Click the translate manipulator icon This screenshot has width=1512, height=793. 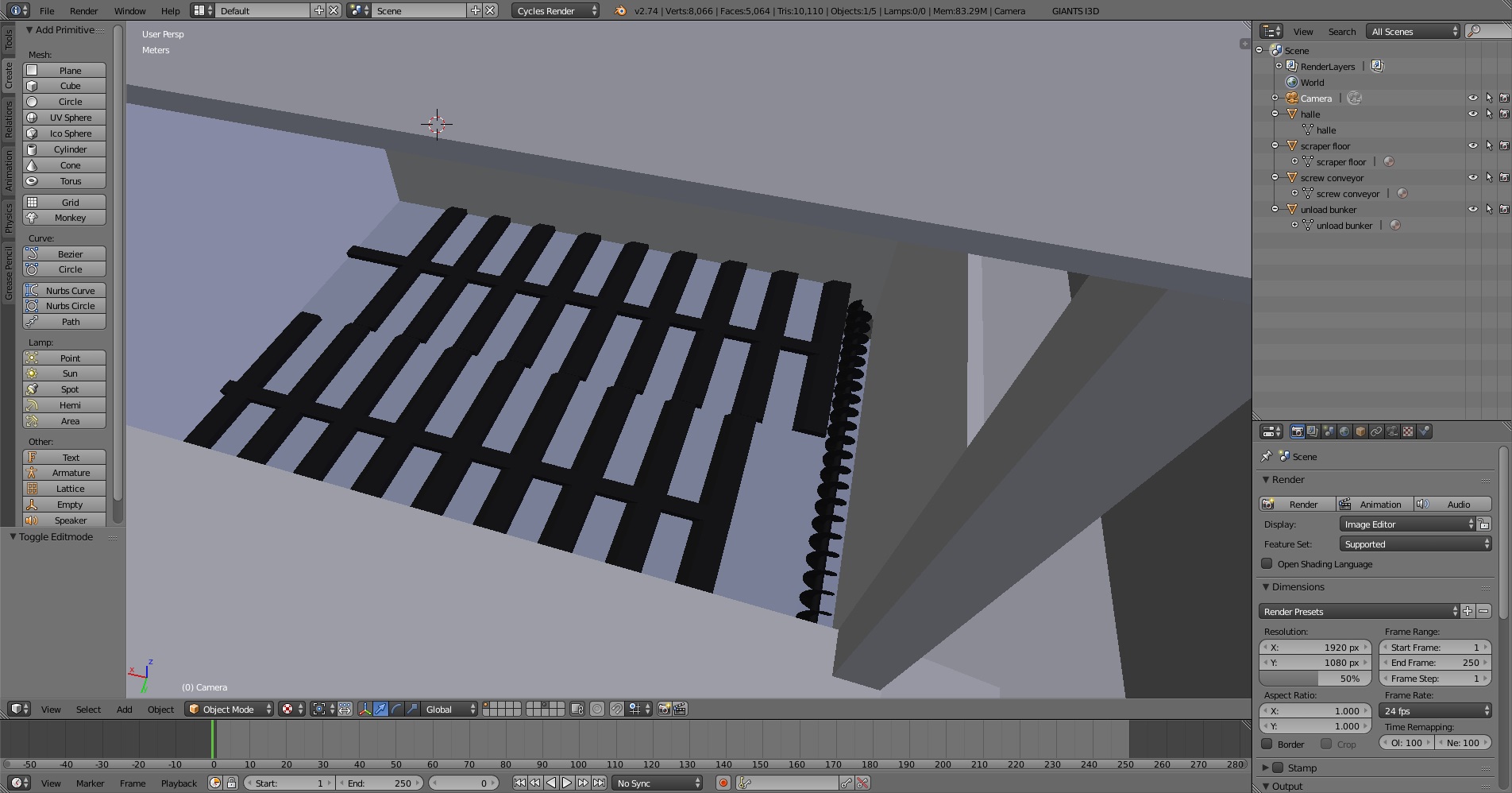tap(380, 710)
